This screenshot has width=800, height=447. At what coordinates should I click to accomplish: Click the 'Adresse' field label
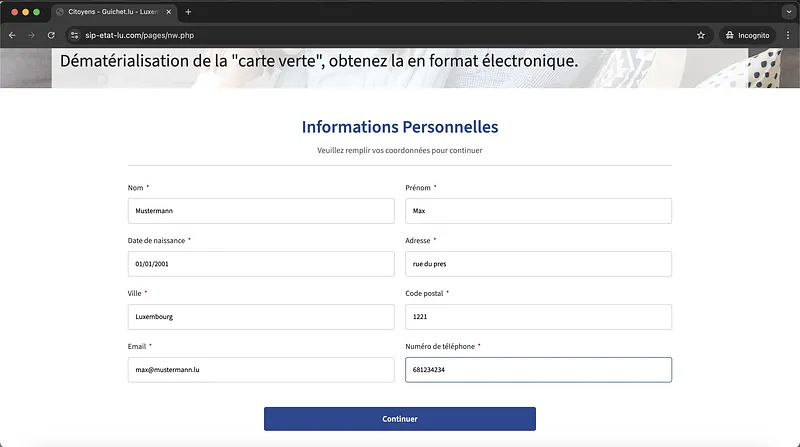[417, 240]
